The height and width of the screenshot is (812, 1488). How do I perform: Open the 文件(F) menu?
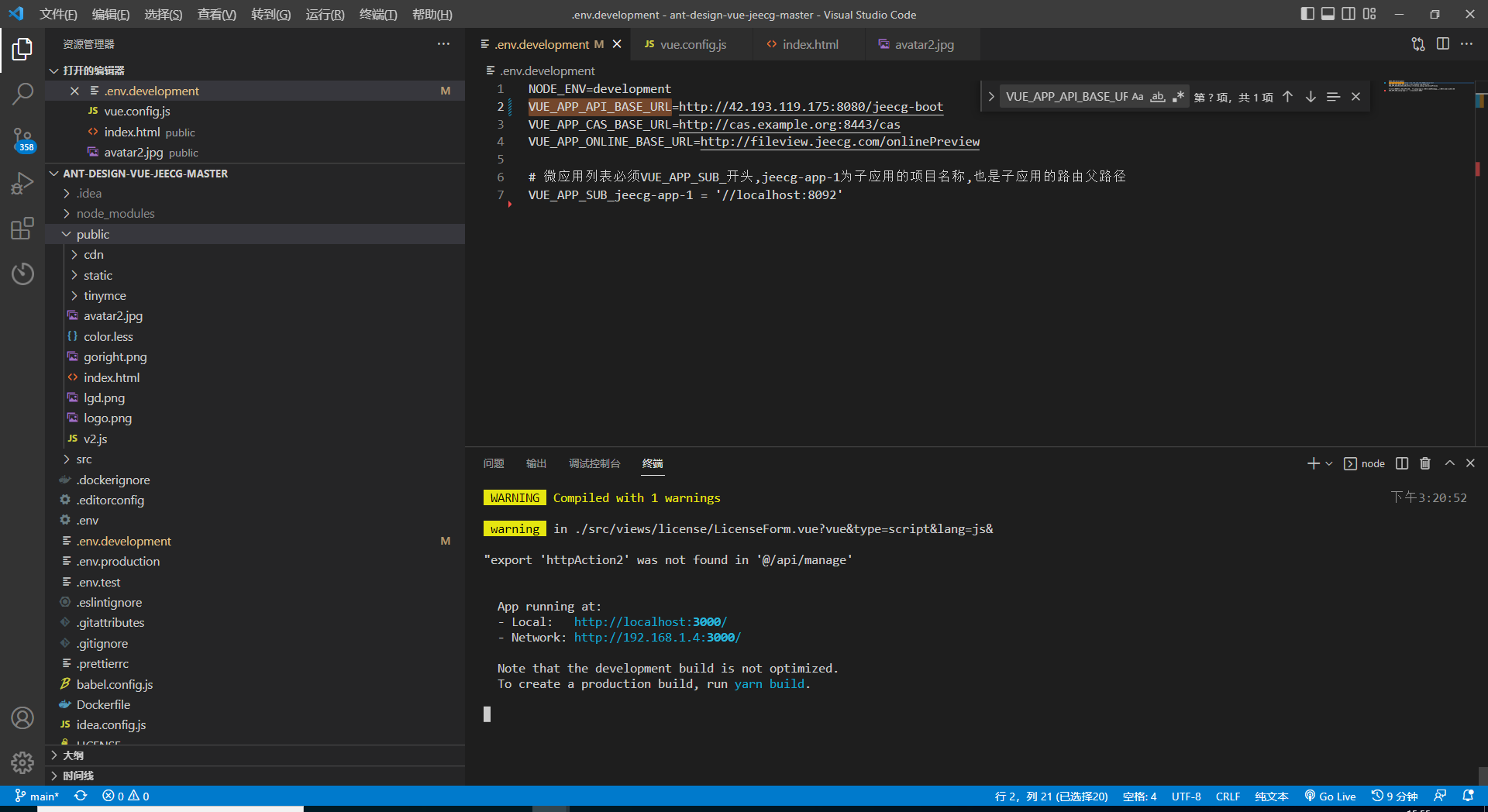[x=59, y=14]
